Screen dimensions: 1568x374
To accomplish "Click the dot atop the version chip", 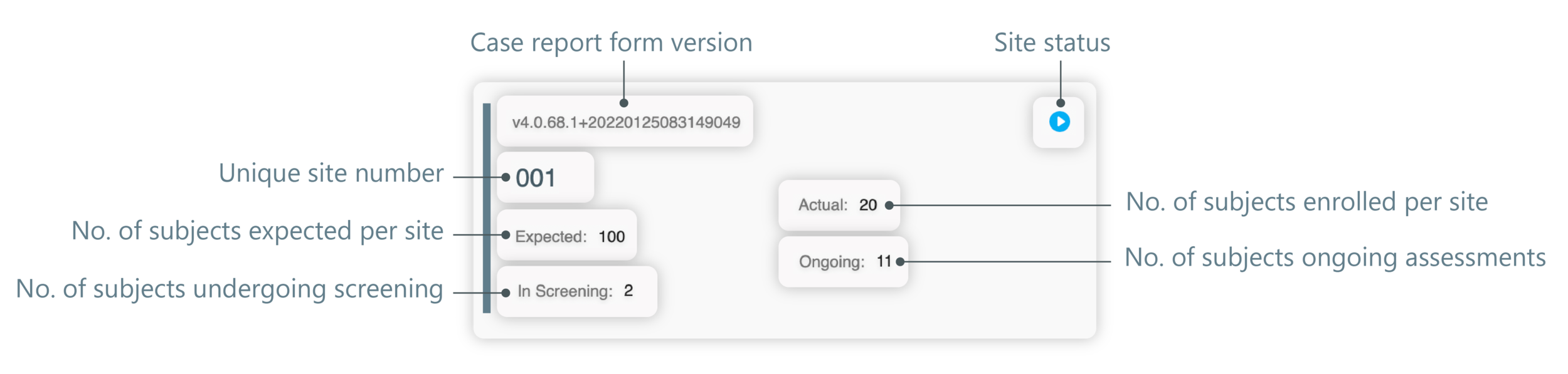I will 623,103.
